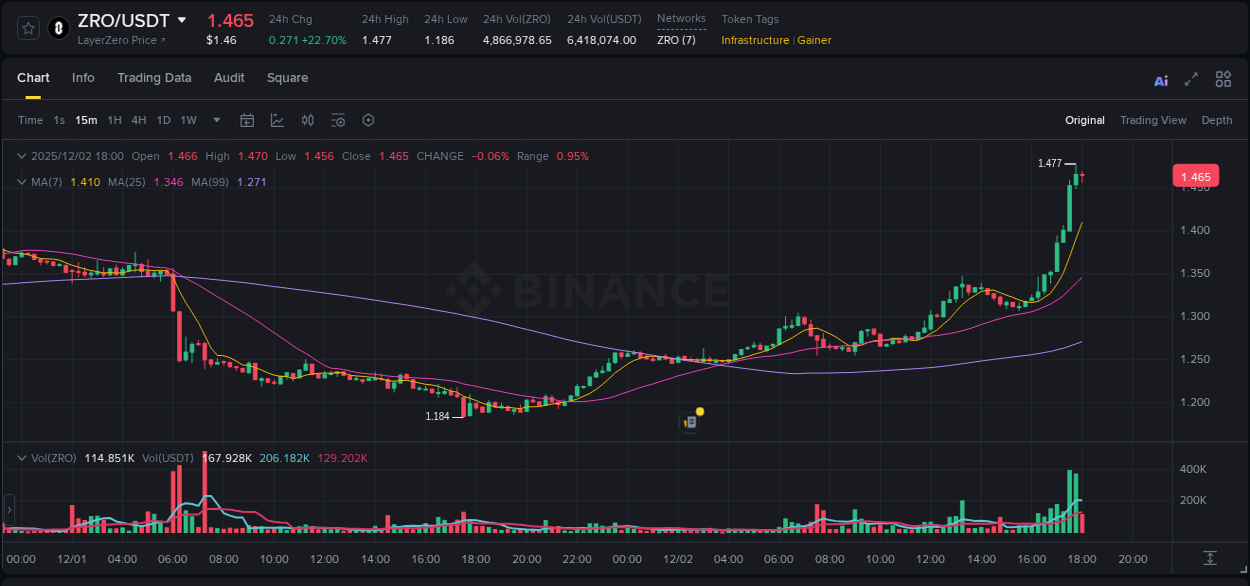Open more time intervals dropdown
Viewport: 1250px width, 586px height.
[x=215, y=120]
